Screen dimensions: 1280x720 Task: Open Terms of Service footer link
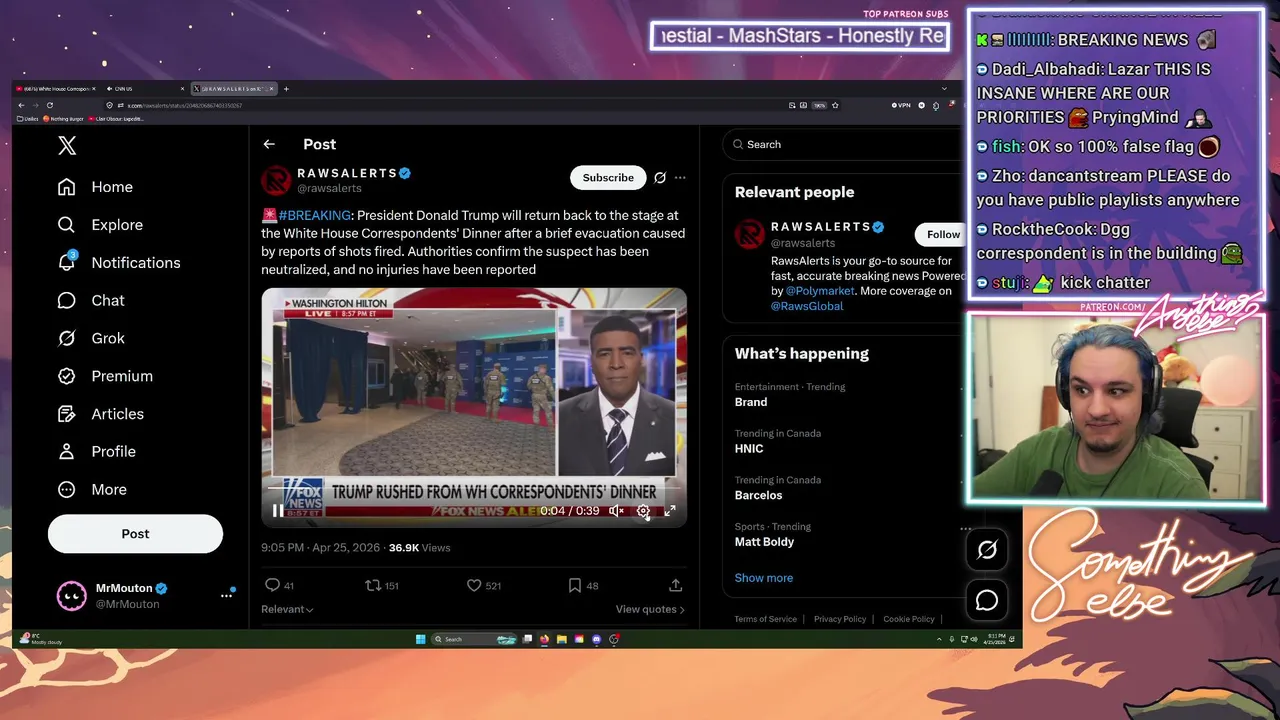[765, 619]
